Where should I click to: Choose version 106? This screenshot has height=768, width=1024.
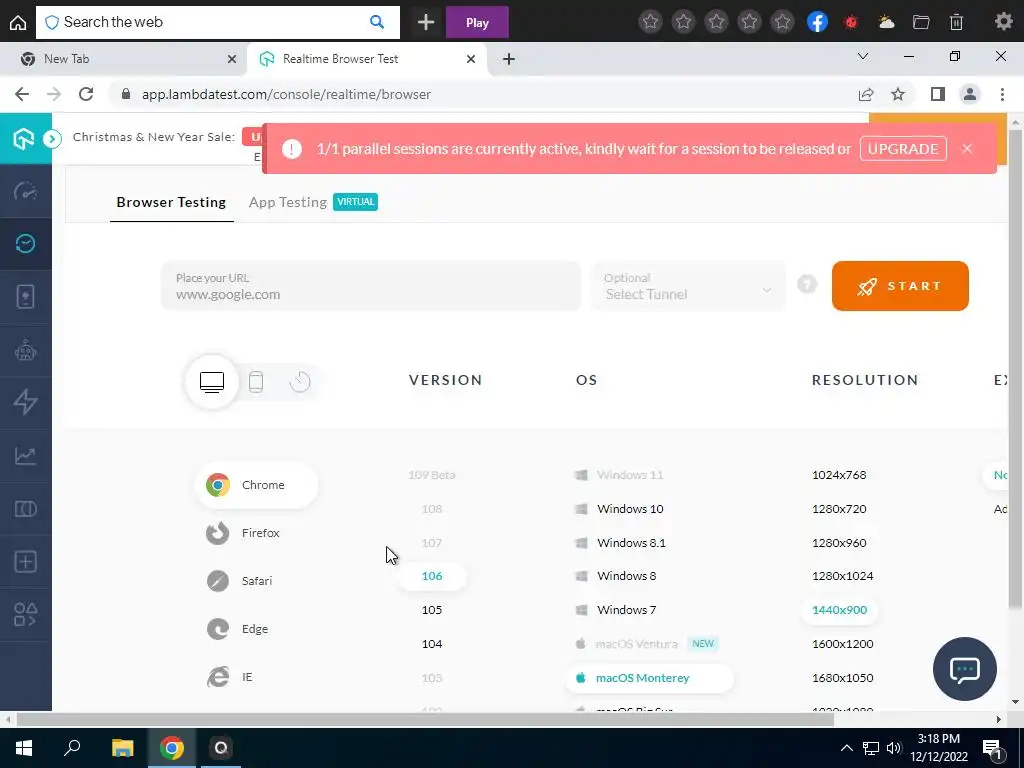pyautogui.click(x=432, y=576)
